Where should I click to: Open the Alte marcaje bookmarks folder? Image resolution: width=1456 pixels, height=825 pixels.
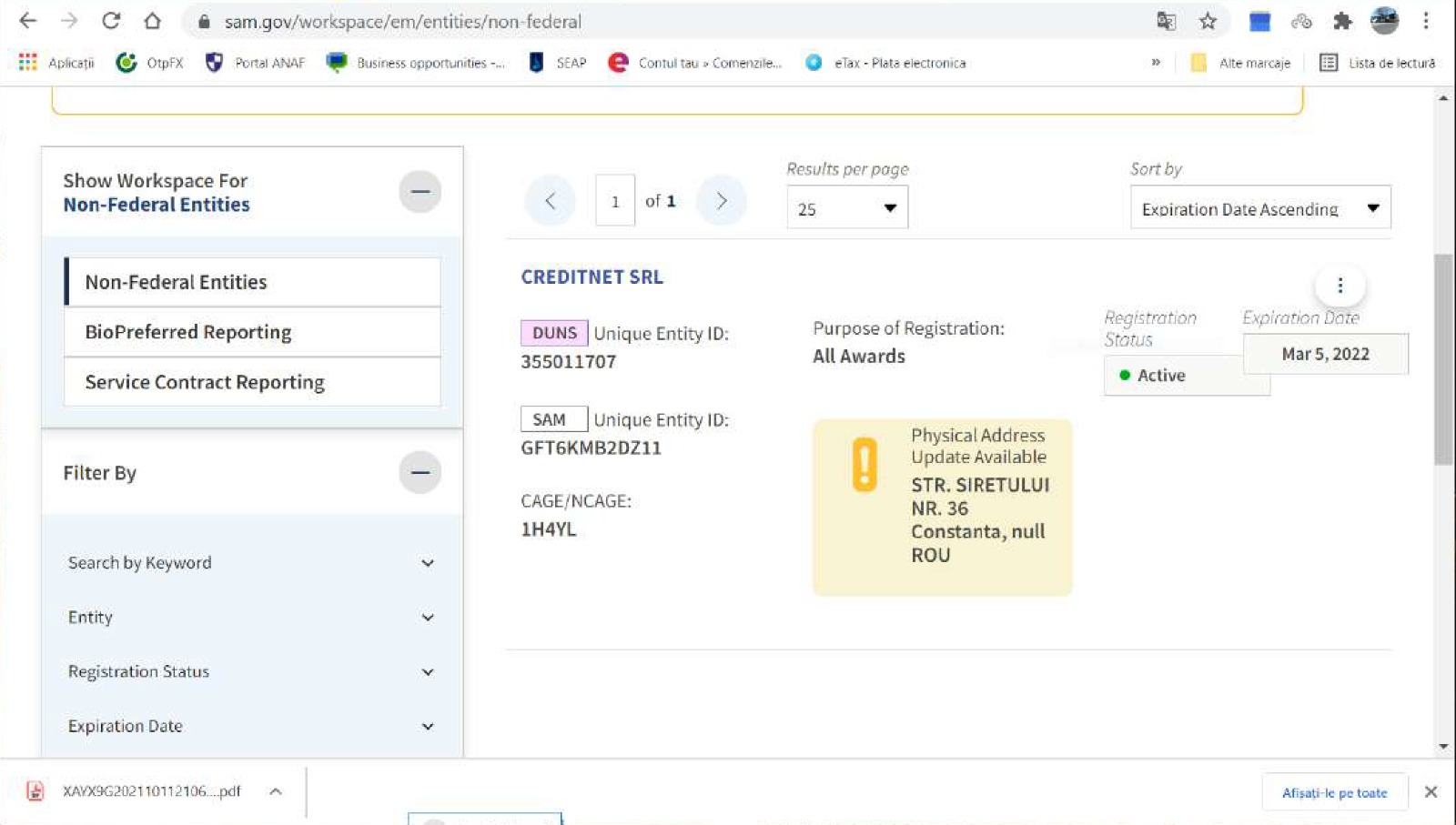tap(1241, 63)
